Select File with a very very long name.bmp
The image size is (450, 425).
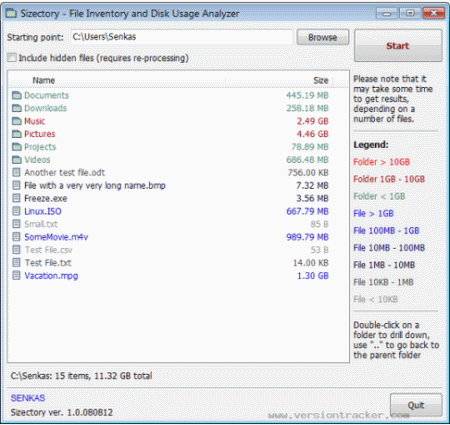(95, 185)
